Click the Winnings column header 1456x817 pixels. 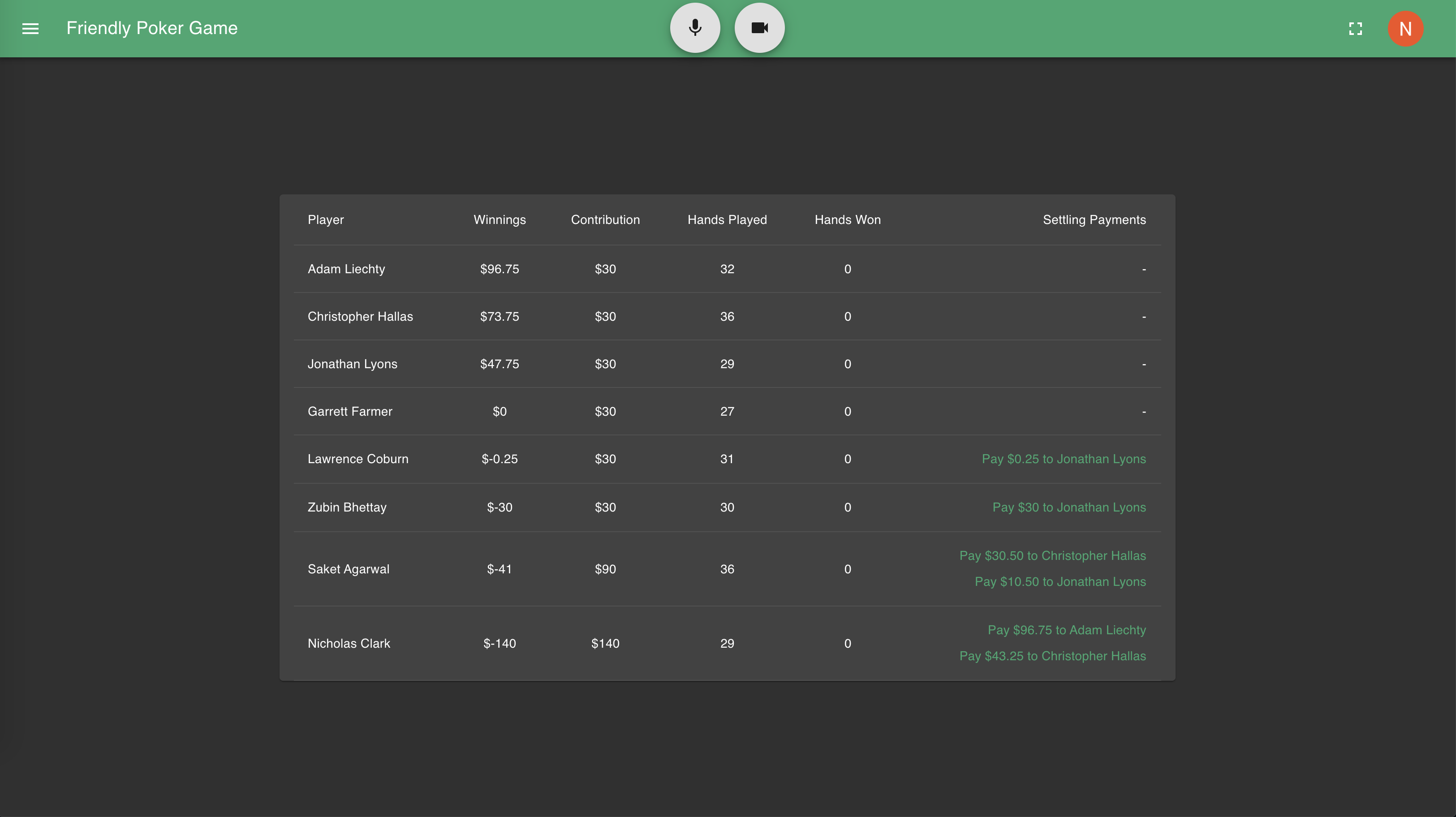click(x=499, y=220)
